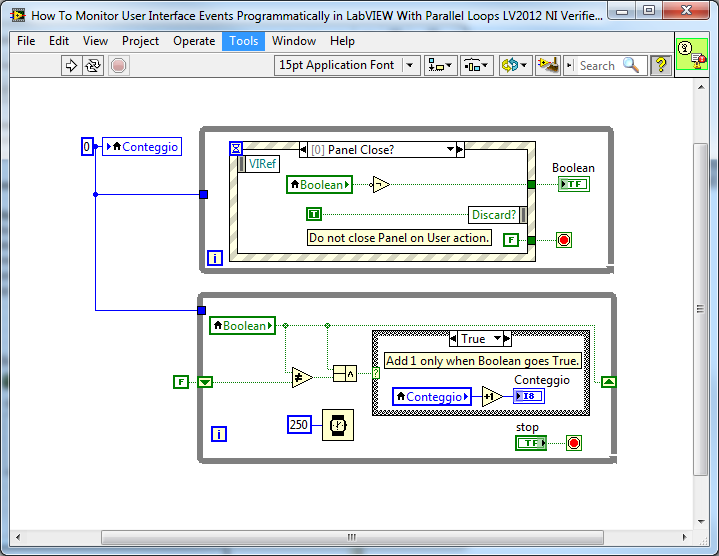Open the Edit menu

point(59,41)
